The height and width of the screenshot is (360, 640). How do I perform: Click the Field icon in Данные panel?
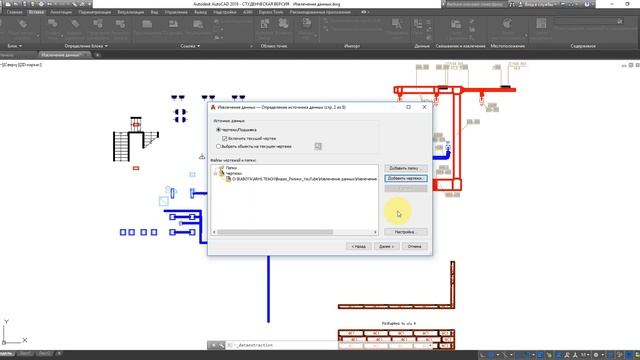coord(418,24)
